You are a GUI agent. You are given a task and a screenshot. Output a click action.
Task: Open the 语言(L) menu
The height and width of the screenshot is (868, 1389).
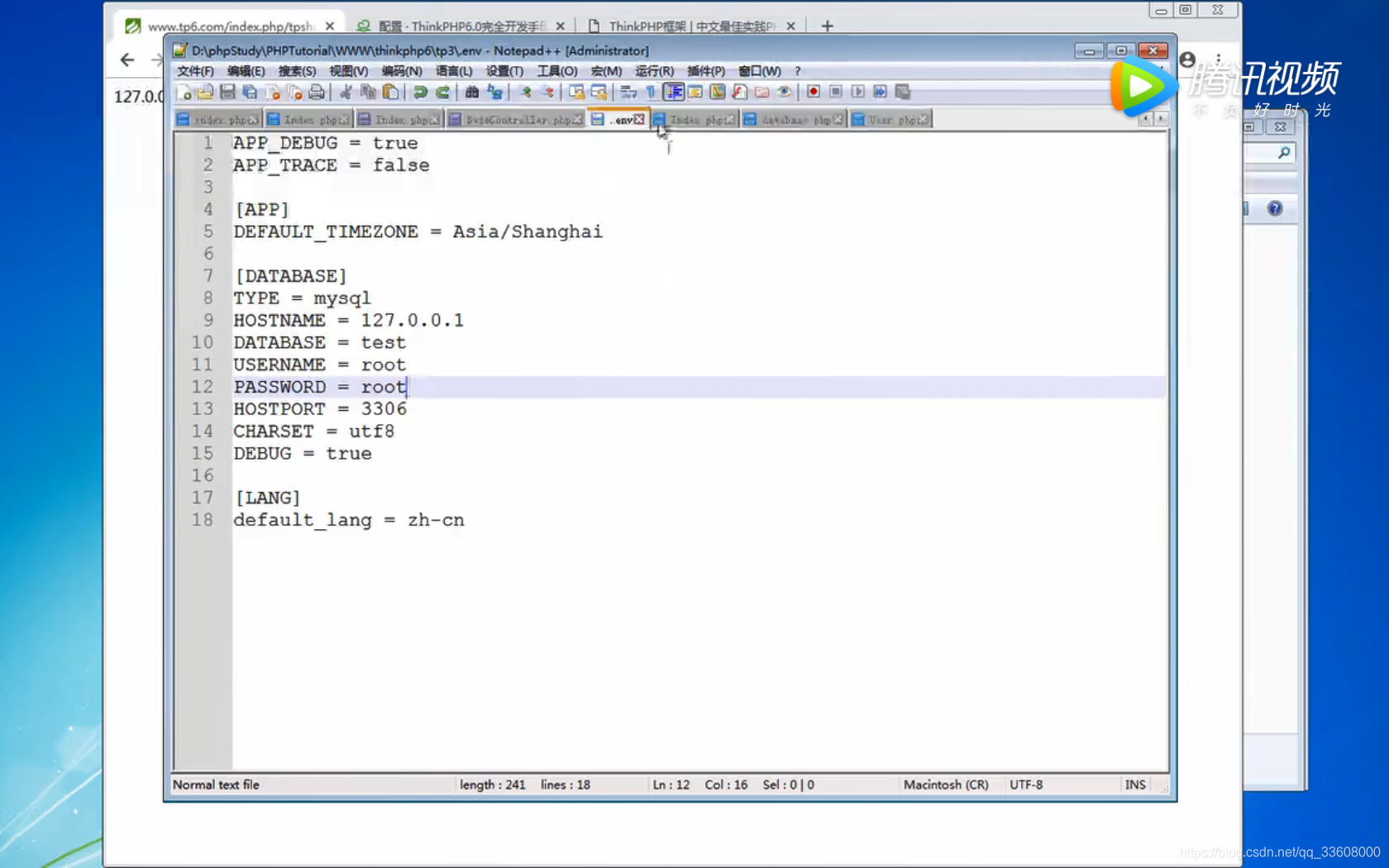[x=454, y=71]
